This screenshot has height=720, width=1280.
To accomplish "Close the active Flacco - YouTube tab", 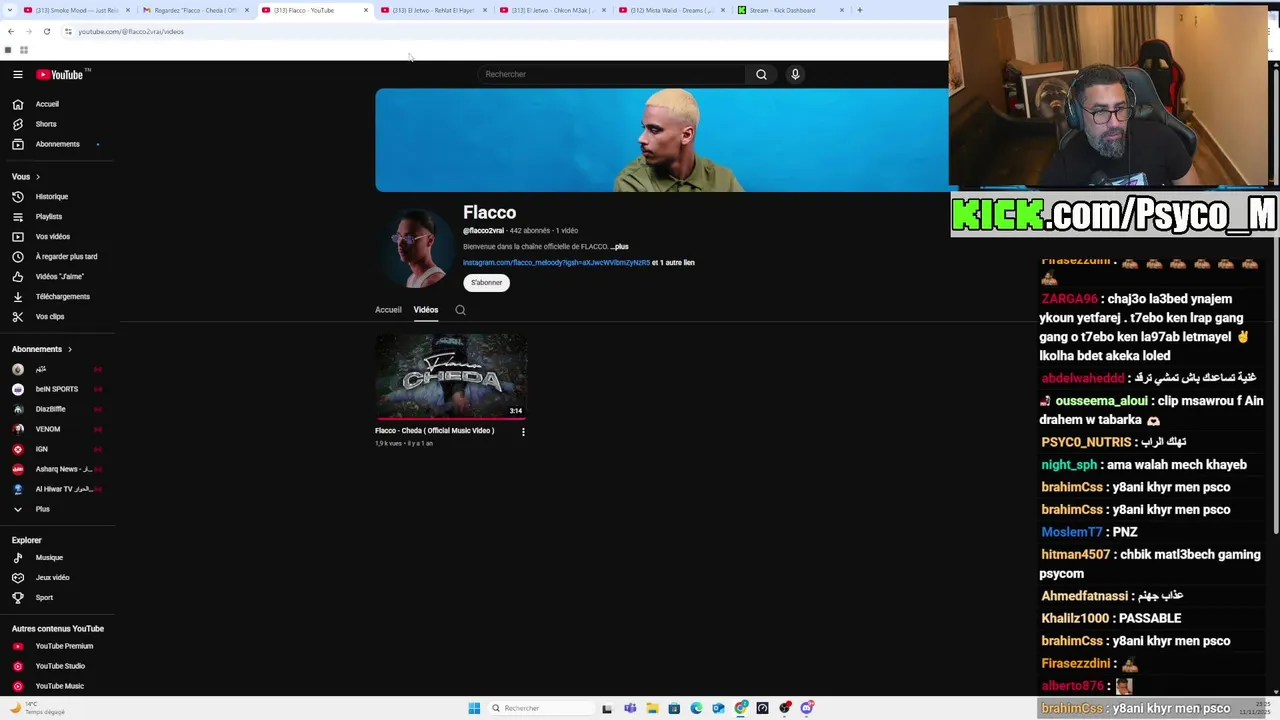I will [x=366, y=10].
